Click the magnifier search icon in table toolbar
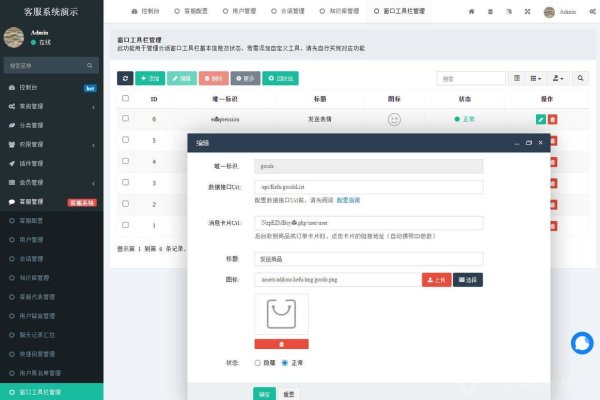Viewport: 600px width, 400px height. [x=580, y=78]
